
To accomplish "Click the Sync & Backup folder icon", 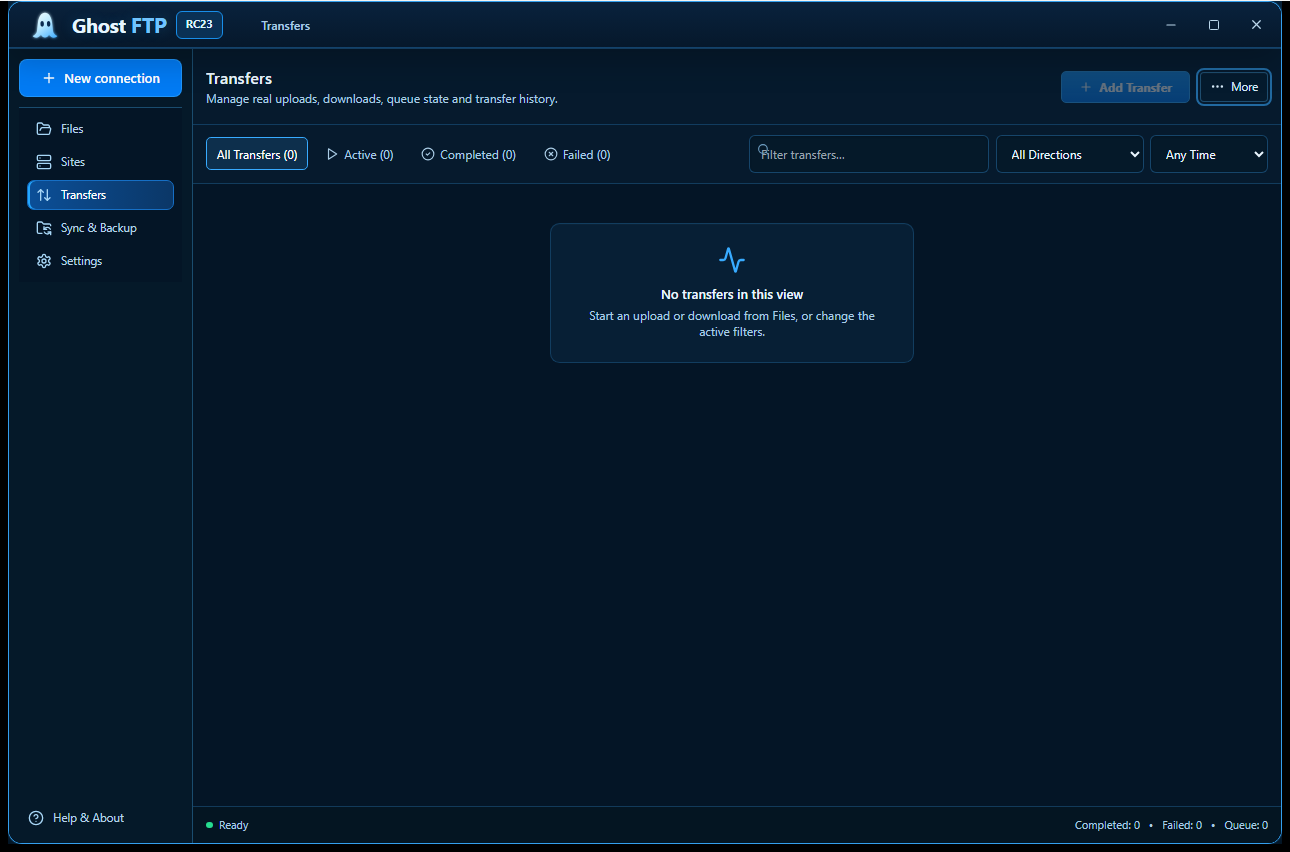I will 44,228.
